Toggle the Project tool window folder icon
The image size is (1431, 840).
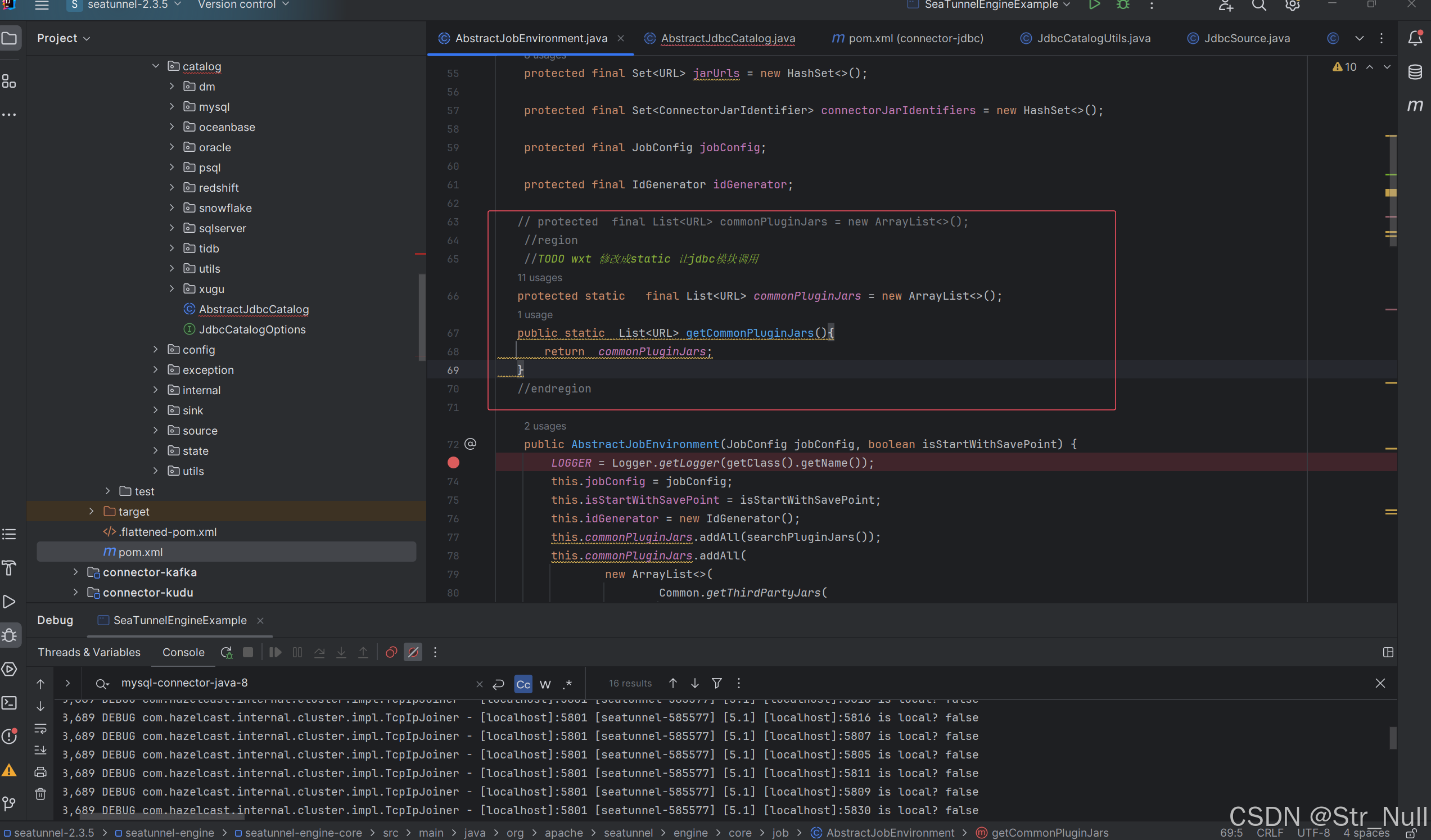(x=9, y=39)
